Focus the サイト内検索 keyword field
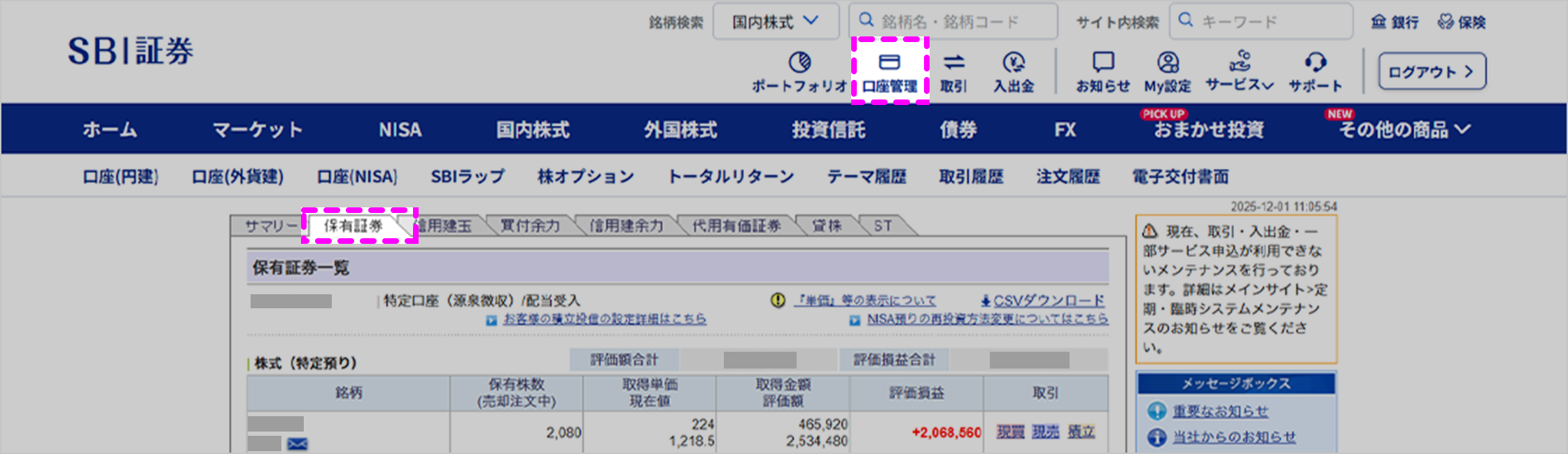This screenshot has height=454, width=1568. point(1261,22)
